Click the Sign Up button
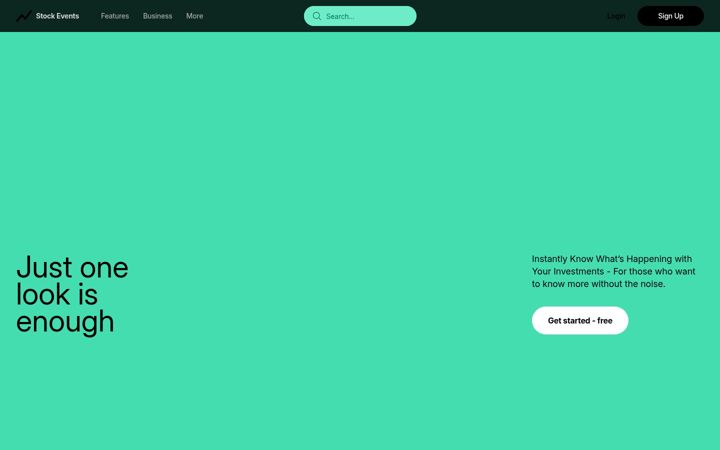The height and width of the screenshot is (450, 720). tap(670, 16)
